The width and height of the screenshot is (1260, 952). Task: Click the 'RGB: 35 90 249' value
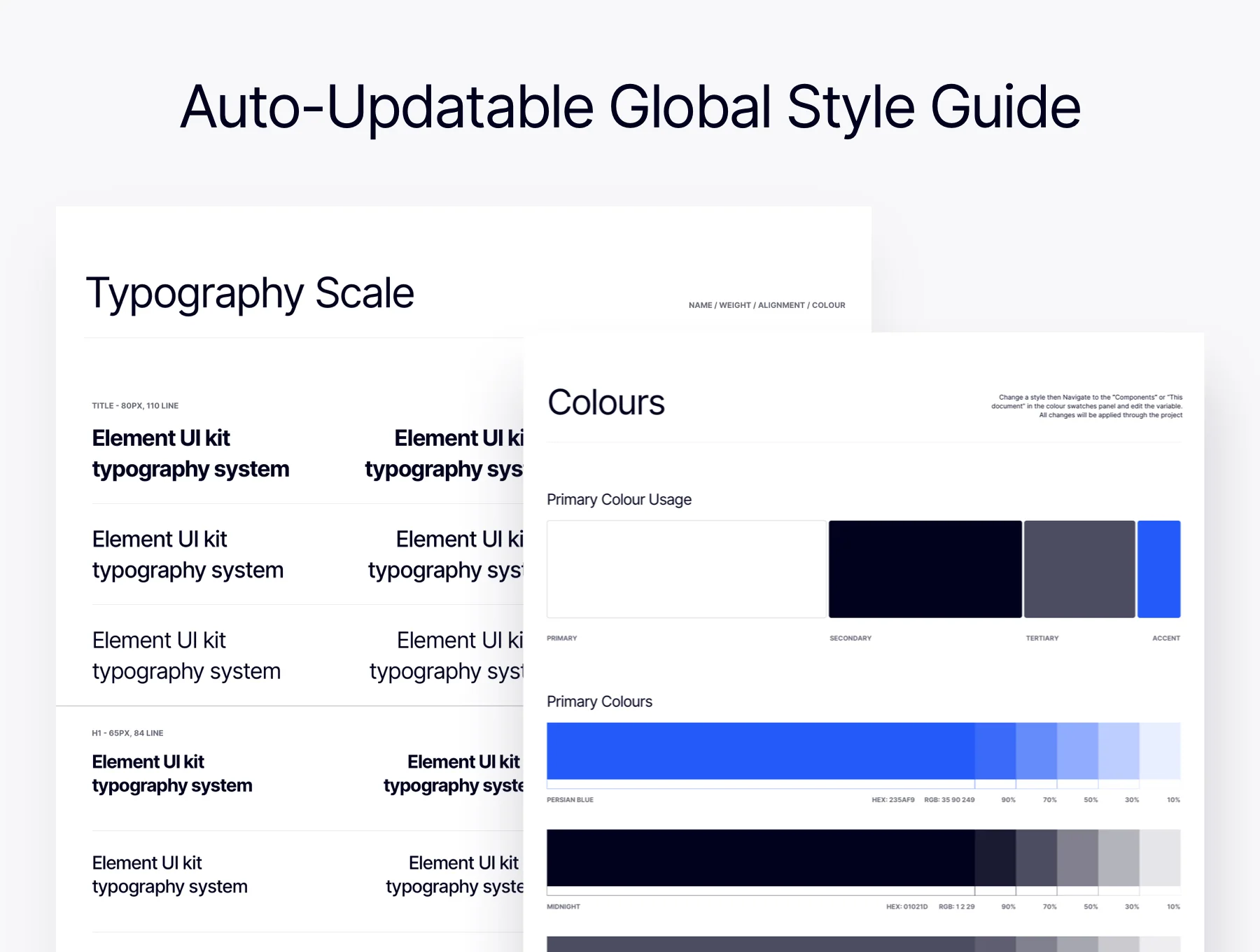tap(949, 800)
